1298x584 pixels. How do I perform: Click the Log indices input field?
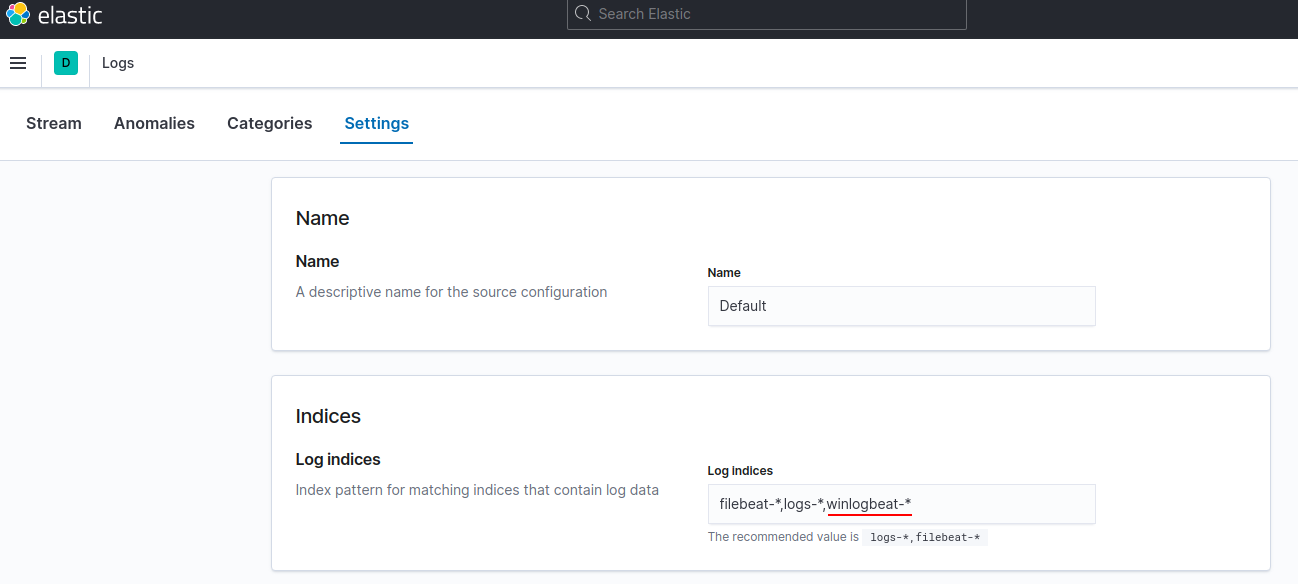tap(901, 504)
